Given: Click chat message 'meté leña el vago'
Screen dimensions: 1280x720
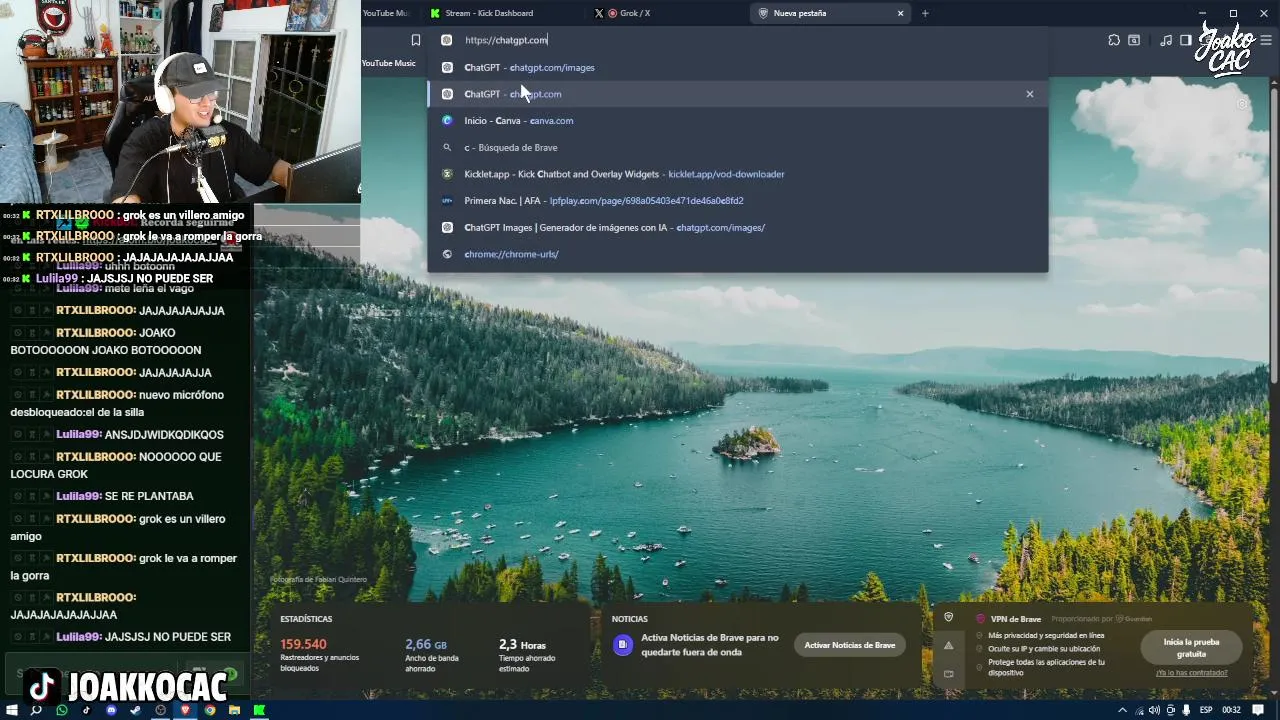Looking at the screenshot, I should coord(149,288).
